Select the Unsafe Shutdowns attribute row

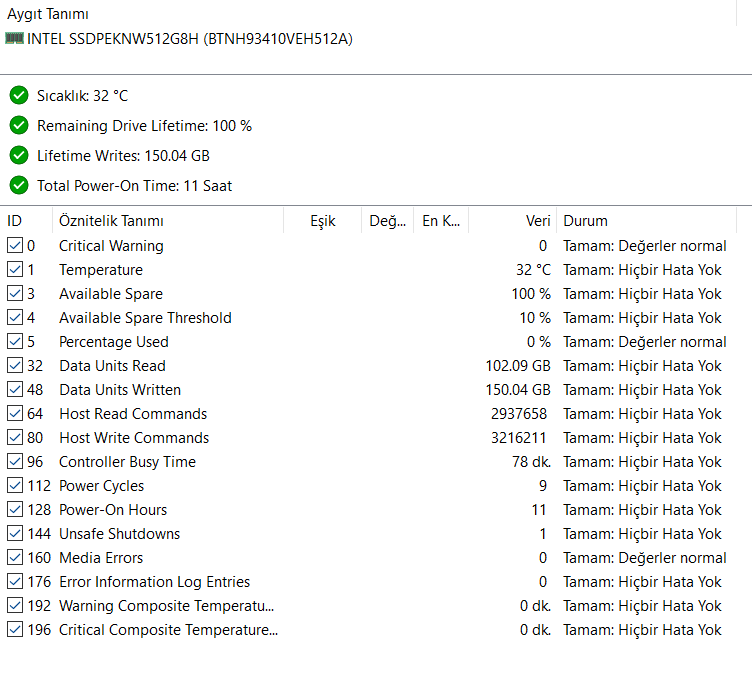pyautogui.click(x=120, y=534)
